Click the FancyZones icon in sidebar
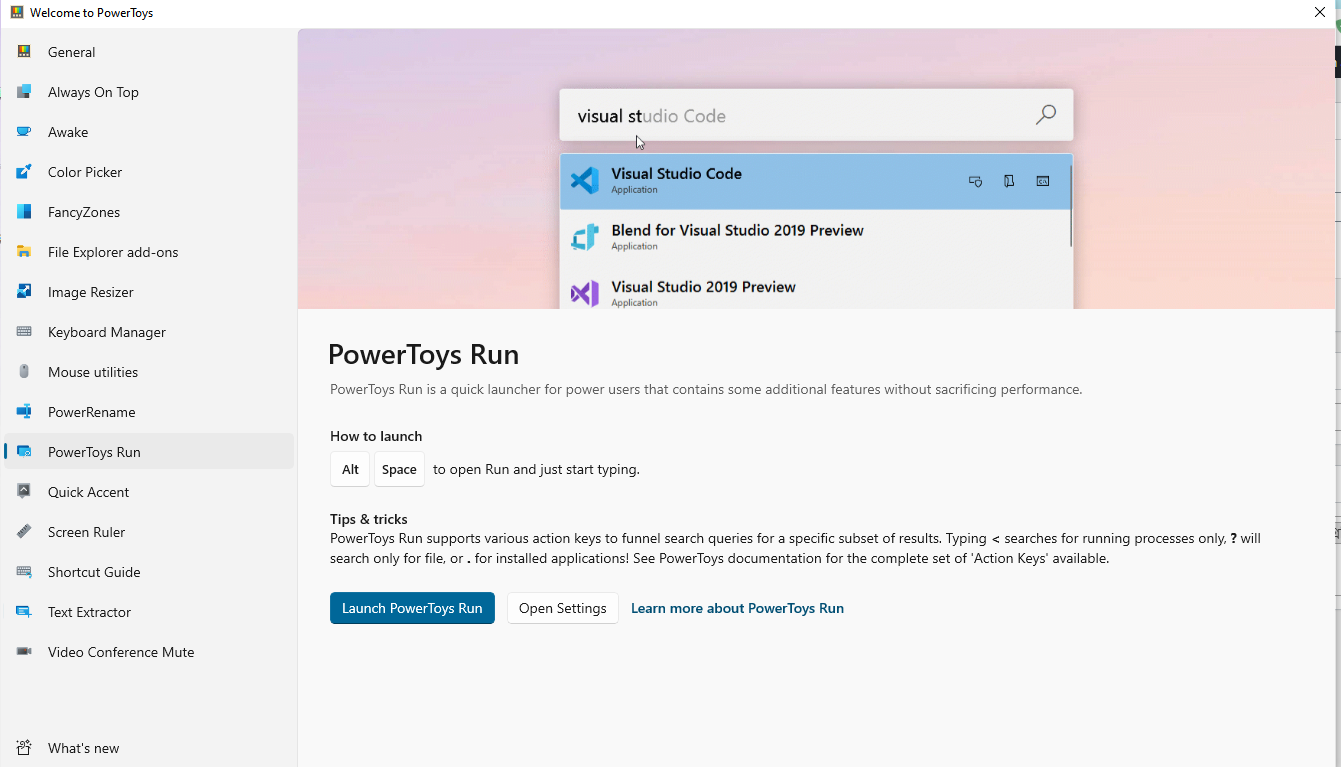This screenshot has width=1341, height=767. [x=24, y=212]
